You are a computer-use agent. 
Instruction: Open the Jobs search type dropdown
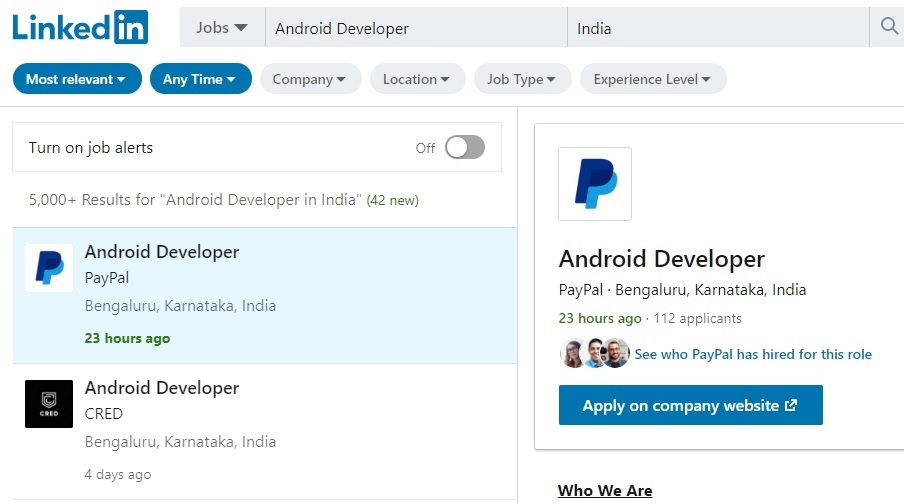[x=222, y=28]
